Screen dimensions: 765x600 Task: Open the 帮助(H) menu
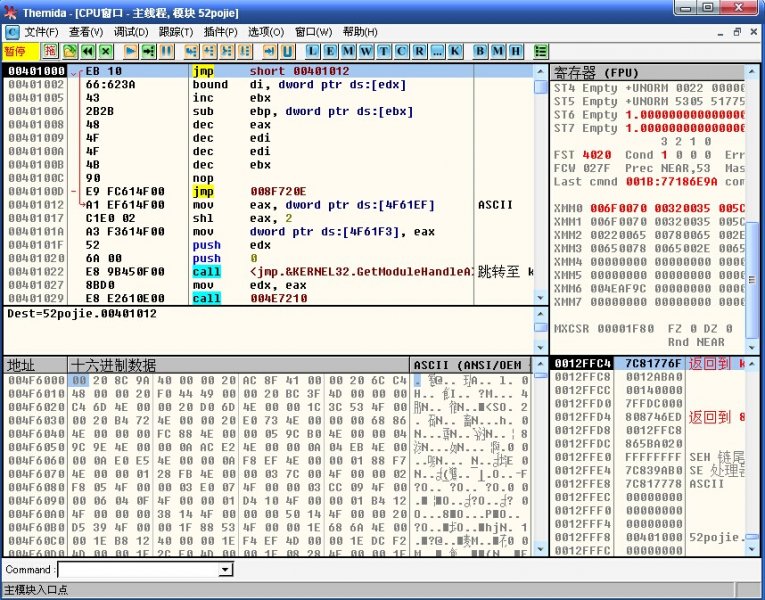[360, 32]
